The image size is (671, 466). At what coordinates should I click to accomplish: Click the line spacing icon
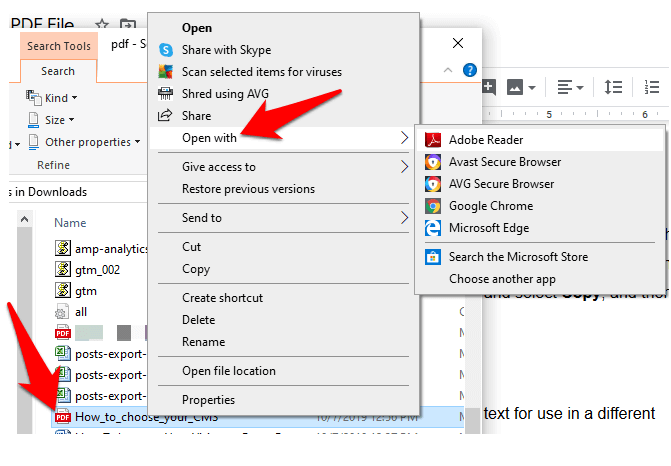coord(614,87)
